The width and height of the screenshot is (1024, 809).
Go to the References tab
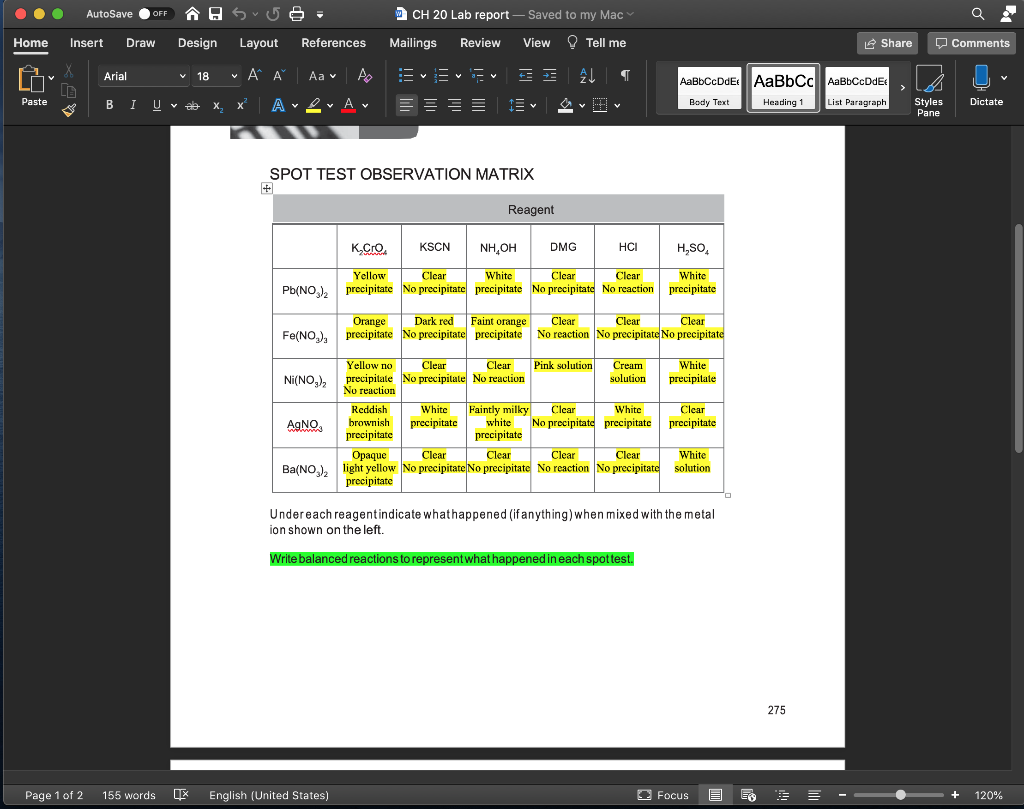[x=333, y=43]
